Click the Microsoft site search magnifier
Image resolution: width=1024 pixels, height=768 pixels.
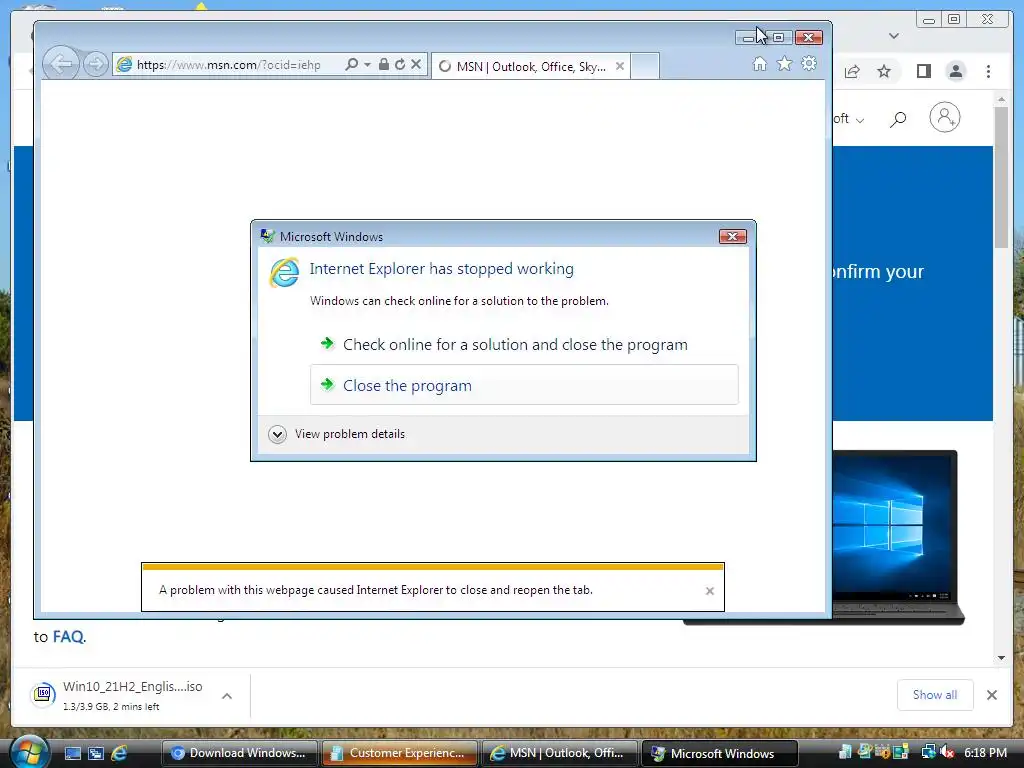899,119
